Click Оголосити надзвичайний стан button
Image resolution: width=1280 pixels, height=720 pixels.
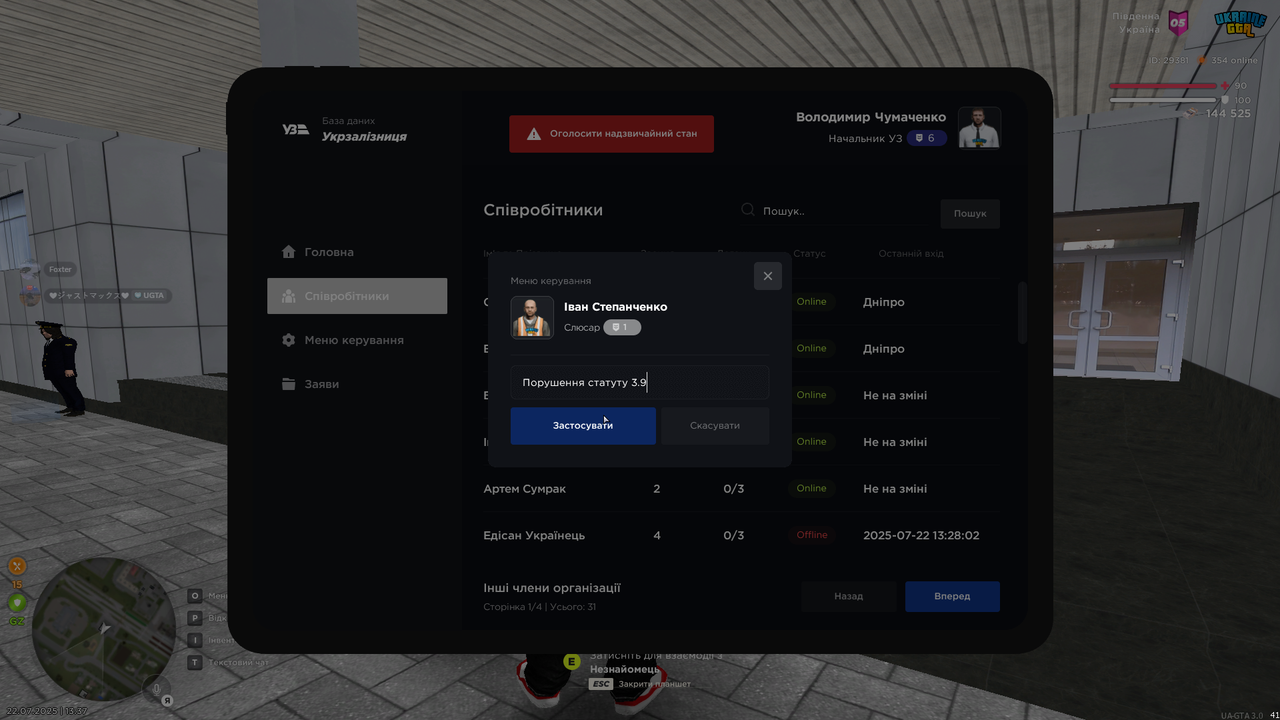pos(611,133)
